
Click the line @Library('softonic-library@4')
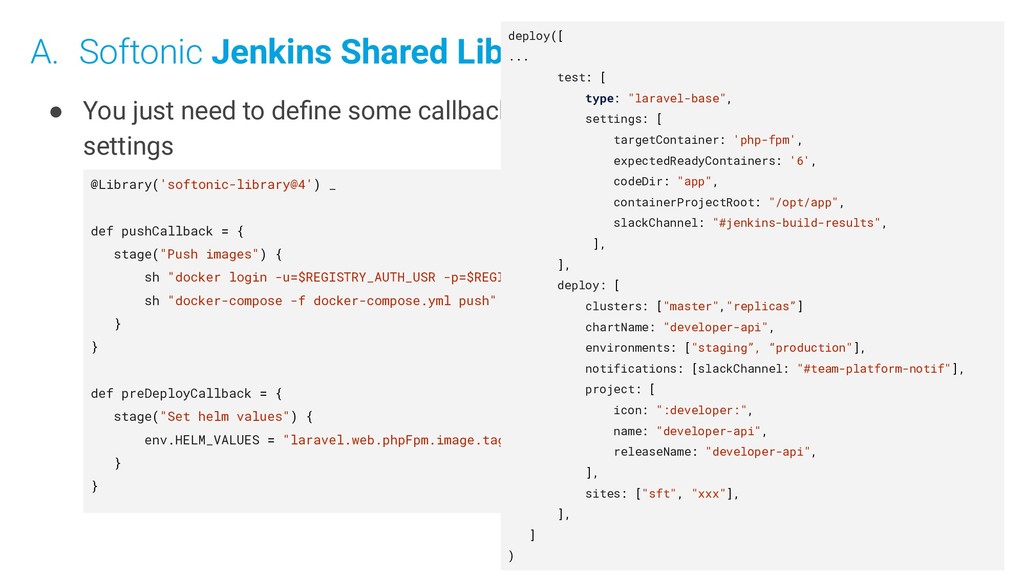point(213,185)
